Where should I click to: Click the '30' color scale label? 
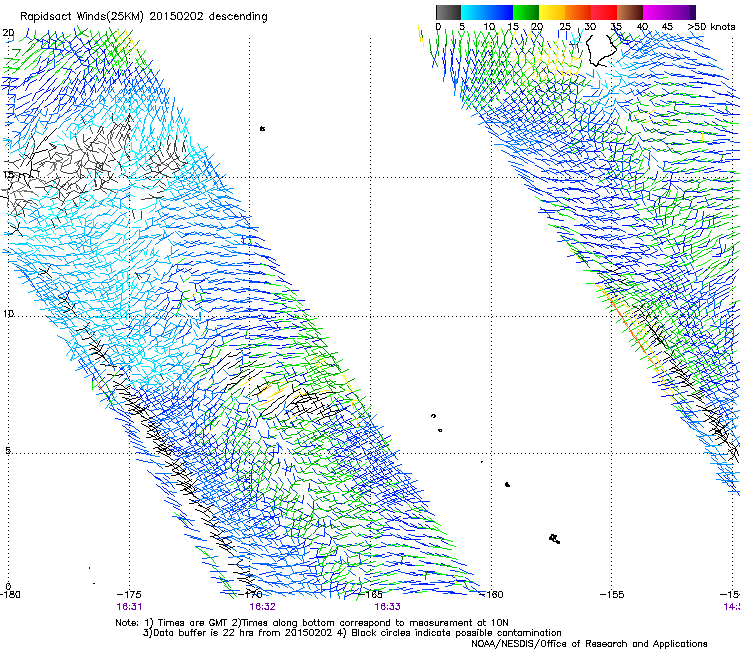[590, 27]
